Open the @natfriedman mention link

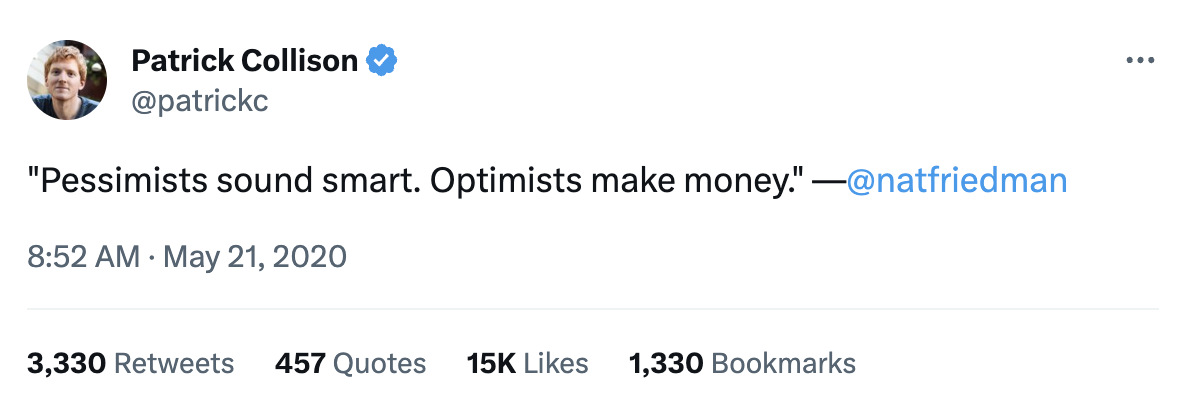(956, 181)
